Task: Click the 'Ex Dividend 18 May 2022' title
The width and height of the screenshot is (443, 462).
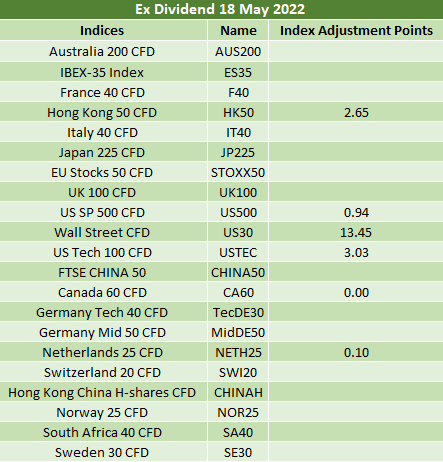Action: 220,9
